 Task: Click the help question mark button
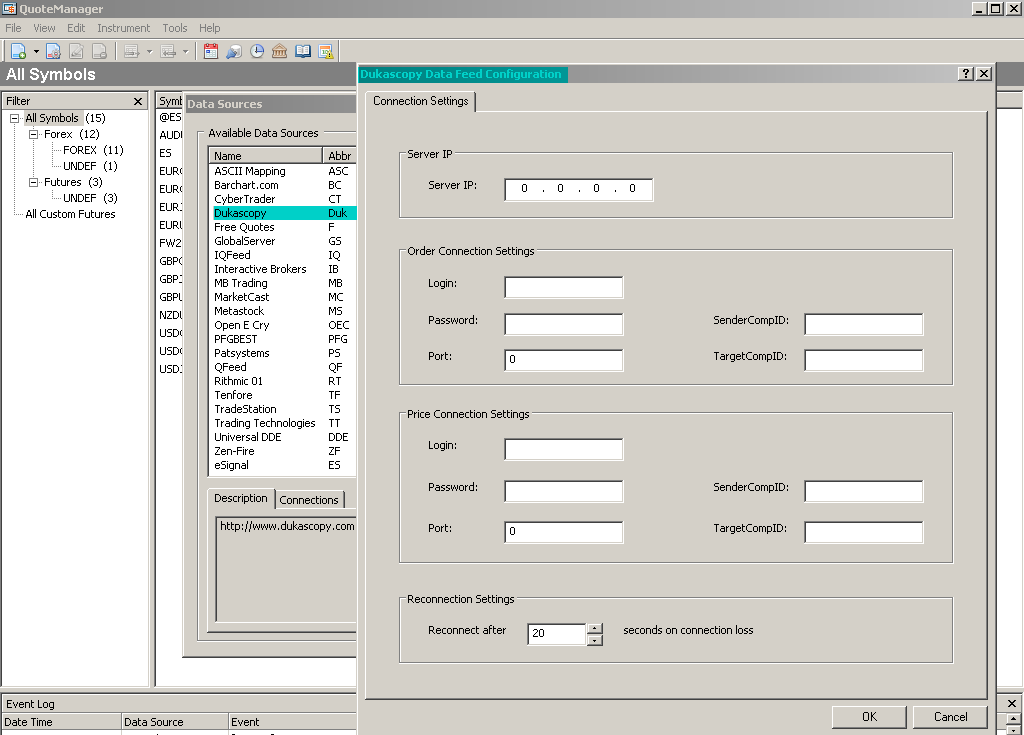click(x=966, y=74)
